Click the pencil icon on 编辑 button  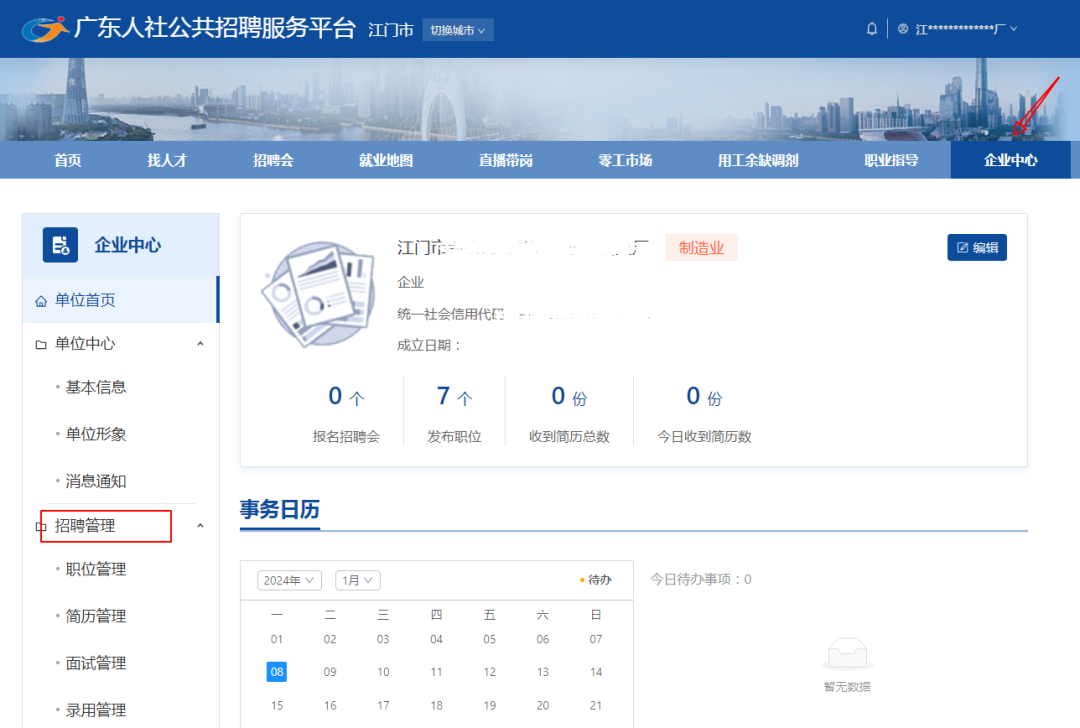click(x=962, y=247)
